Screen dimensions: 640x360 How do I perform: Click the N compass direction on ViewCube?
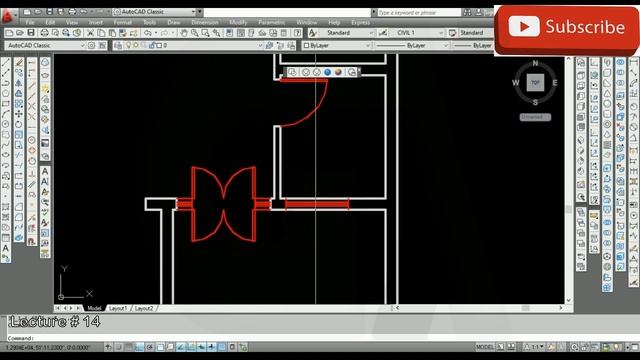(x=535, y=63)
